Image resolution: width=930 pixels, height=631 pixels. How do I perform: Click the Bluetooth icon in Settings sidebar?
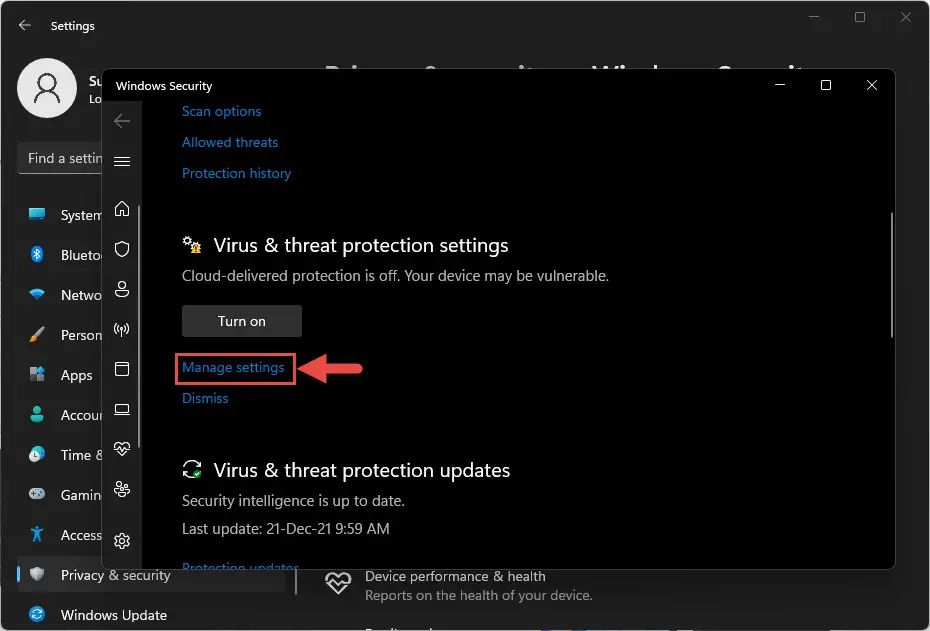(x=37, y=254)
